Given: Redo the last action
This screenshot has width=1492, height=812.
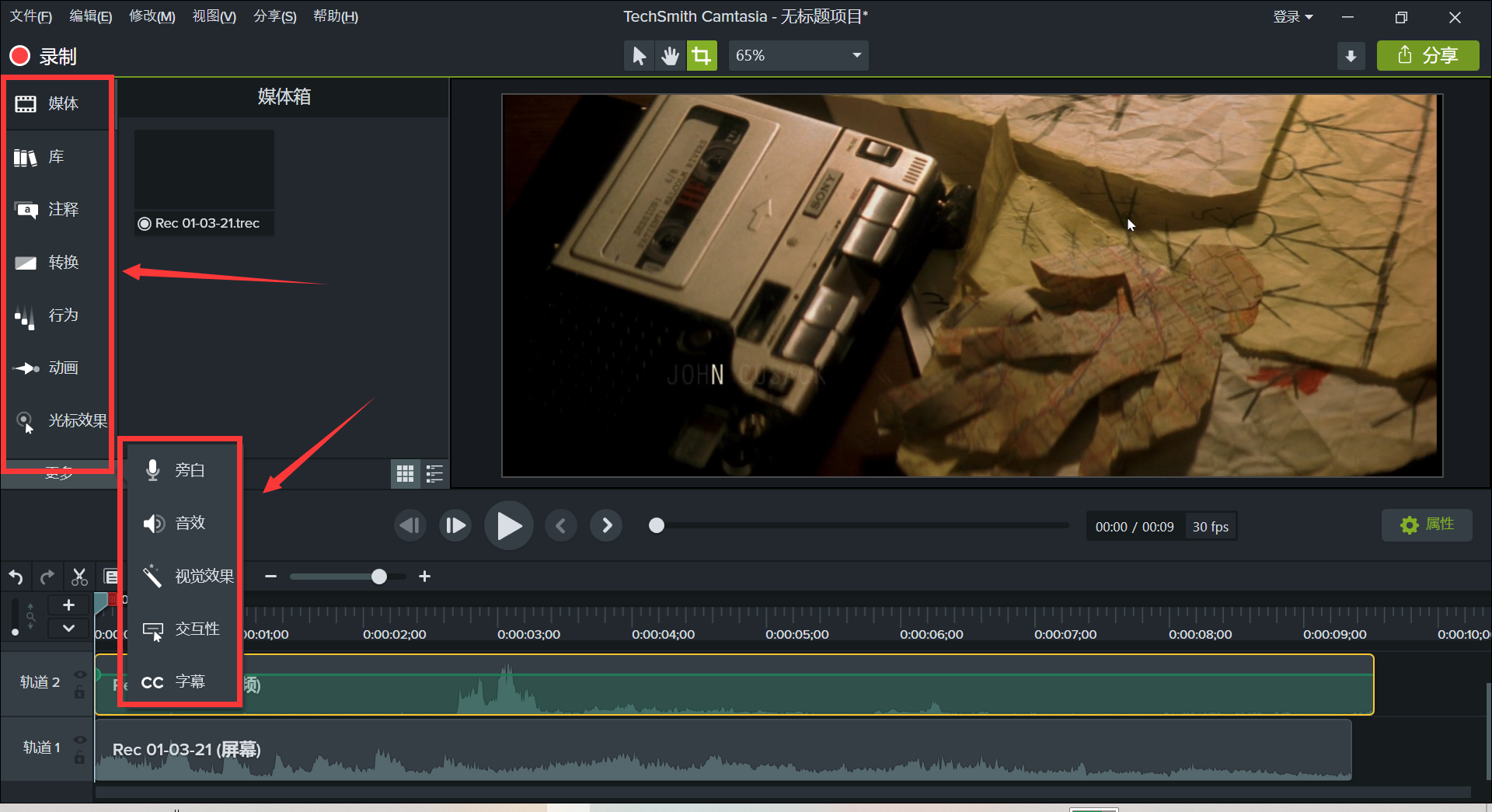Looking at the screenshot, I should tap(47, 577).
